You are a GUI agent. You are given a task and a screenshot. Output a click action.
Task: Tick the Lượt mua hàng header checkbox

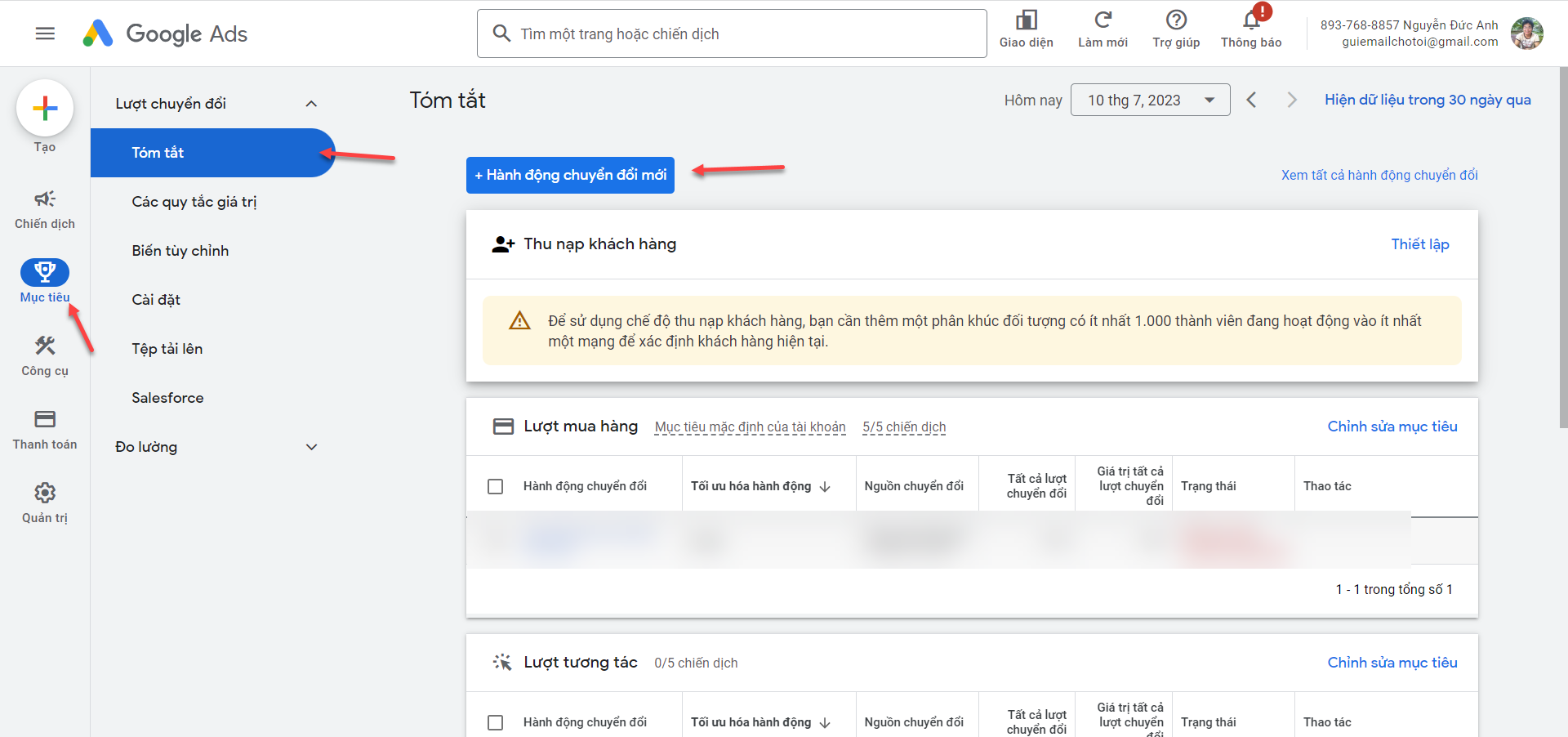[x=495, y=486]
